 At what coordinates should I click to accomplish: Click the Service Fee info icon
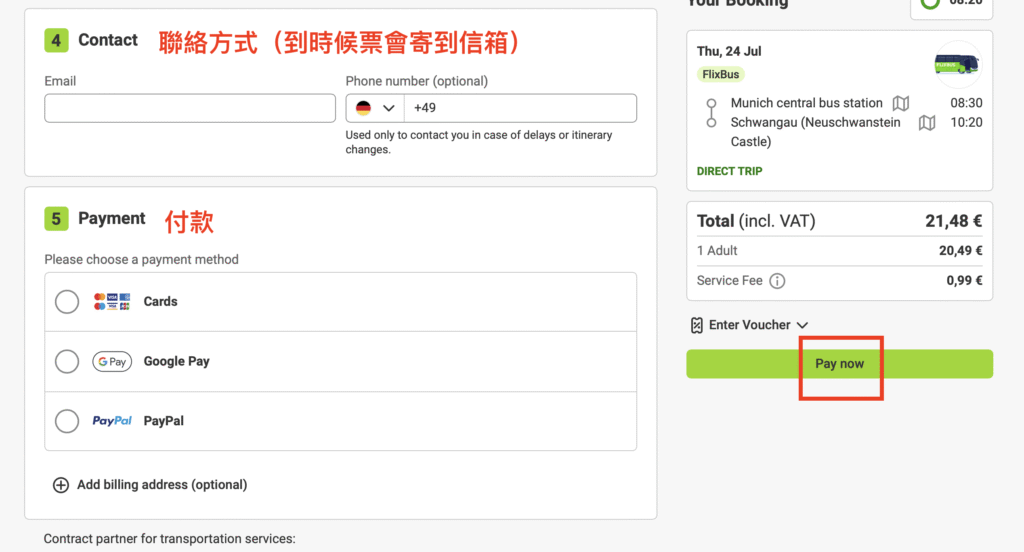(777, 281)
